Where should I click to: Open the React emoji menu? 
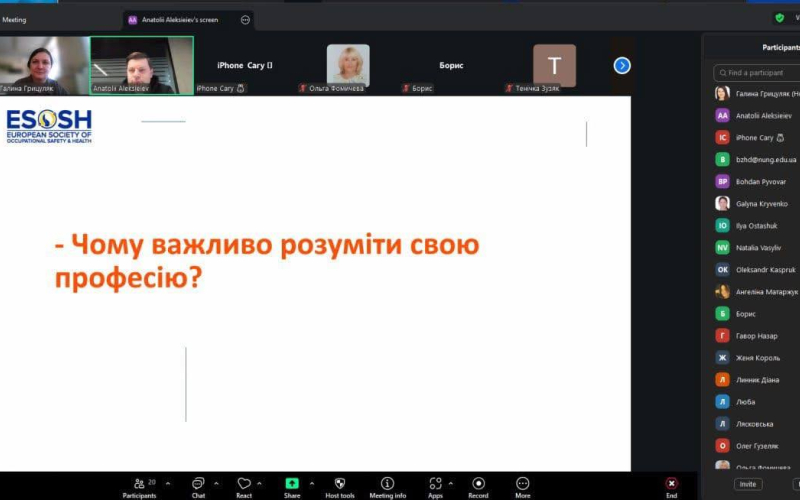(x=243, y=483)
